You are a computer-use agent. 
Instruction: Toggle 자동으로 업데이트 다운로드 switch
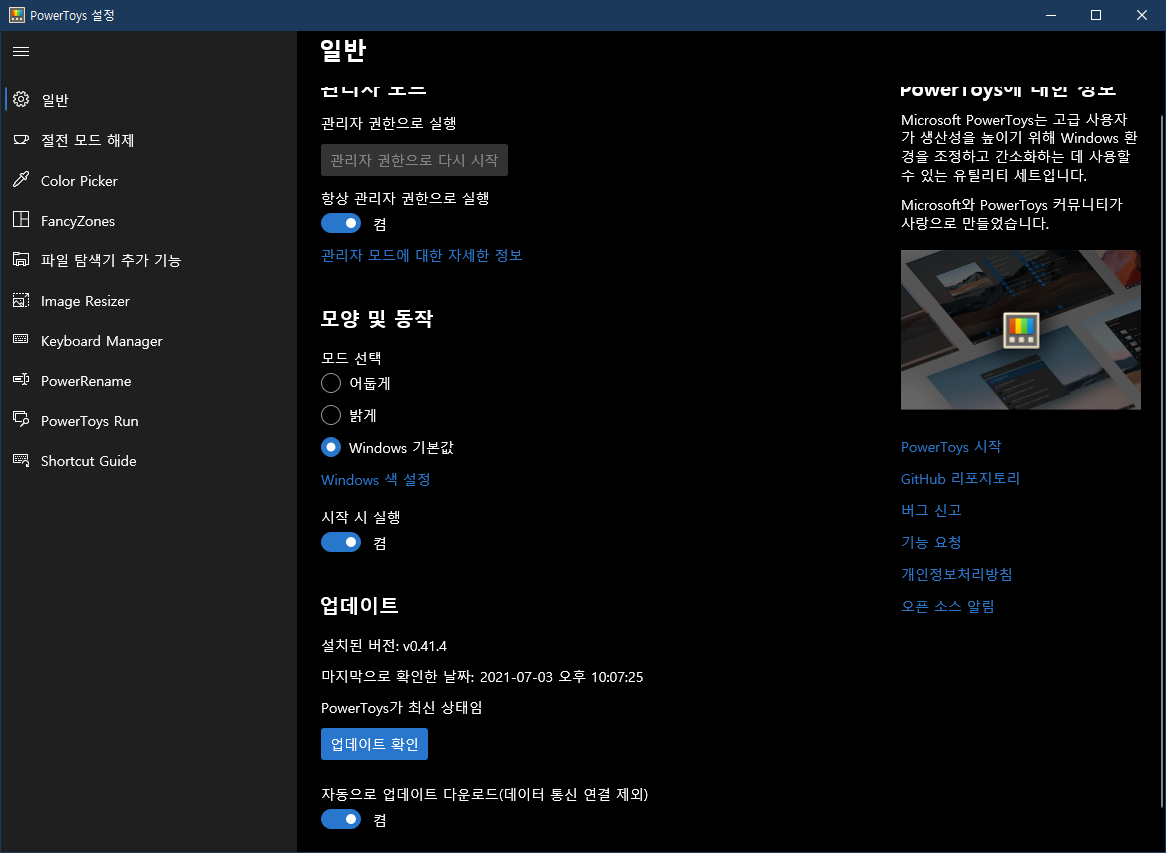[x=341, y=819]
